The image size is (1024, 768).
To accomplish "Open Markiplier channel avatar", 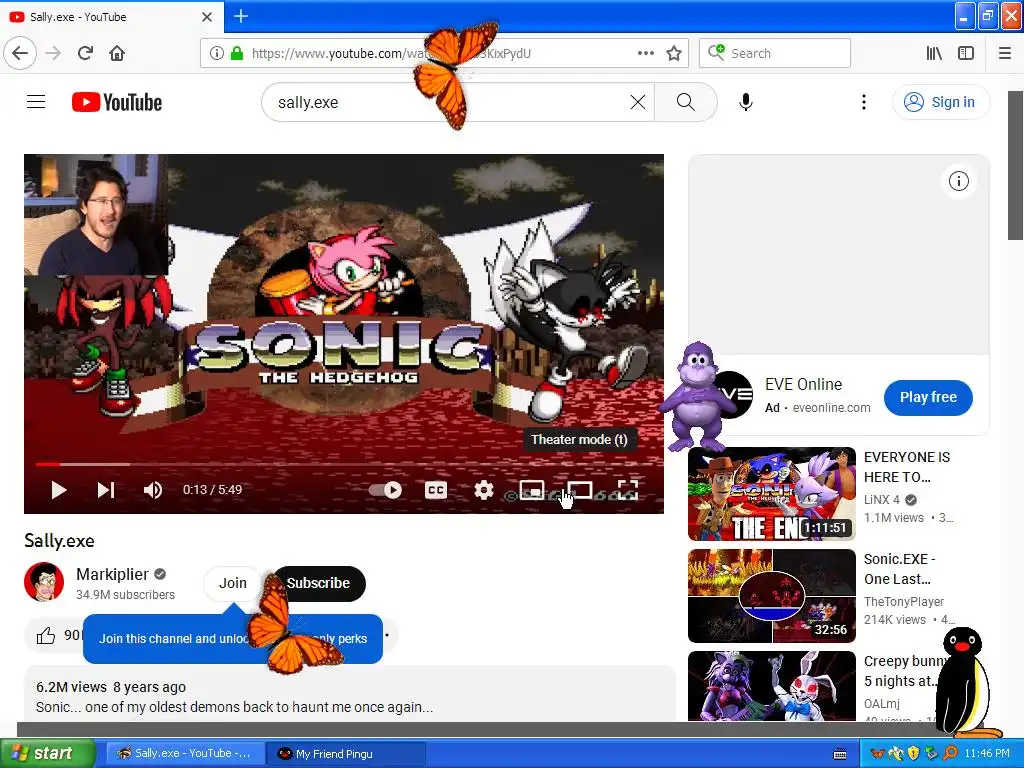I will [x=44, y=581].
